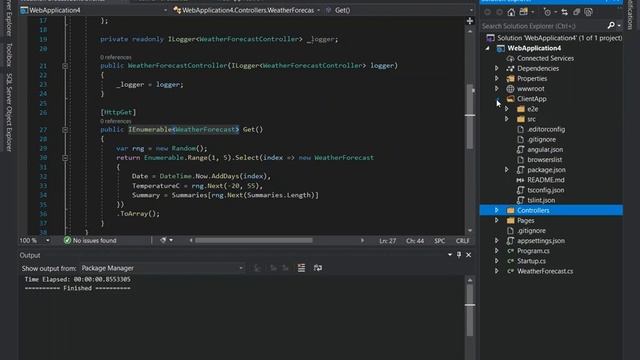Click the editor vertical scrollbar thumb

[470, 116]
